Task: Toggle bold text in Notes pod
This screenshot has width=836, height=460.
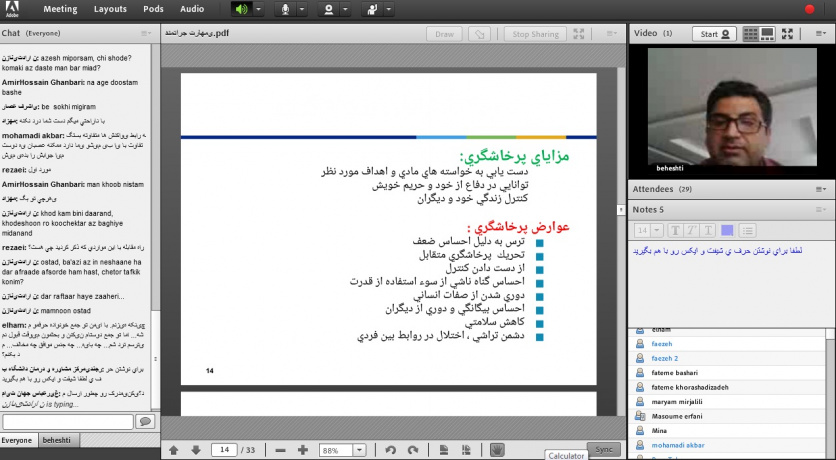Action: pyautogui.click(x=675, y=230)
